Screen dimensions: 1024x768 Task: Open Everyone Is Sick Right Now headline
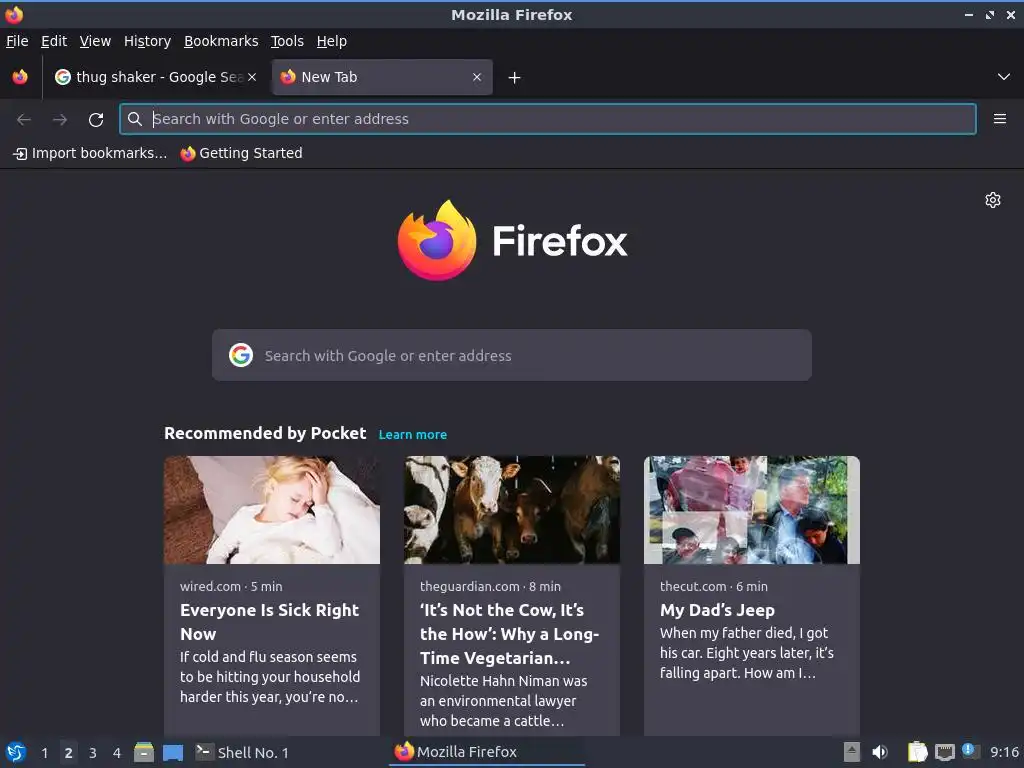(269, 622)
